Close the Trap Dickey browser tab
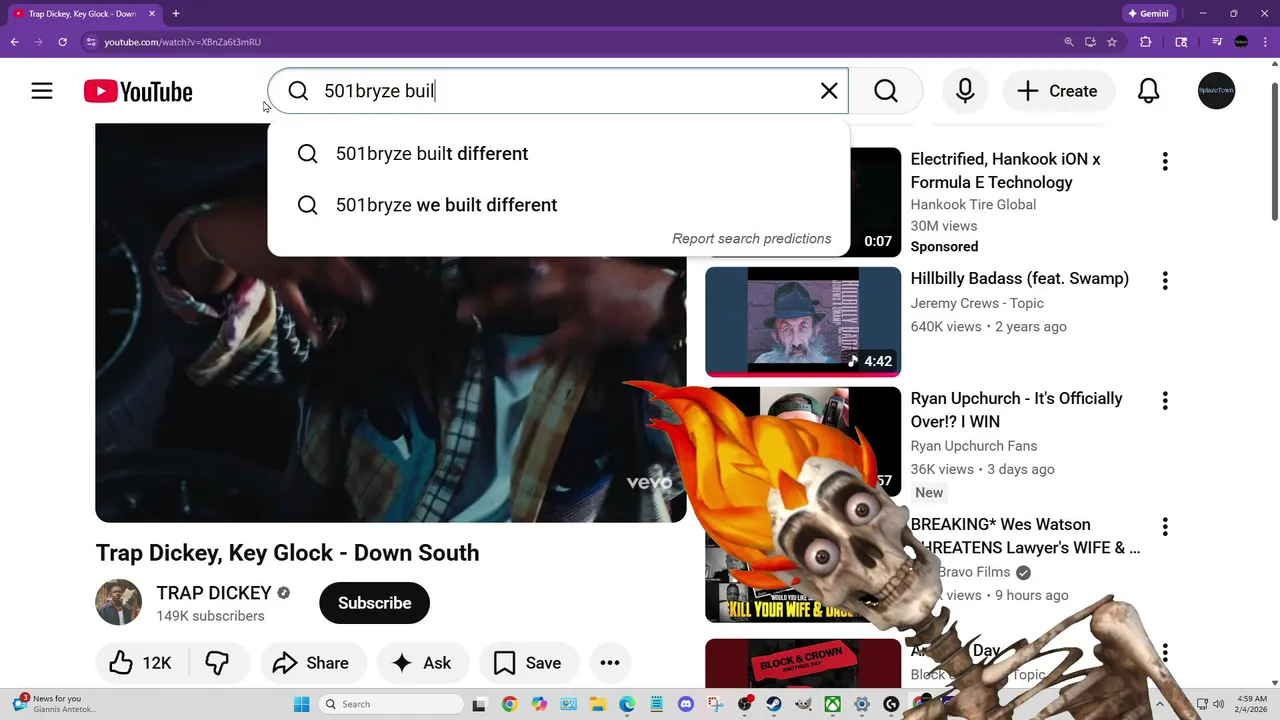Viewport: 1280px width, 720px height. 151,14
